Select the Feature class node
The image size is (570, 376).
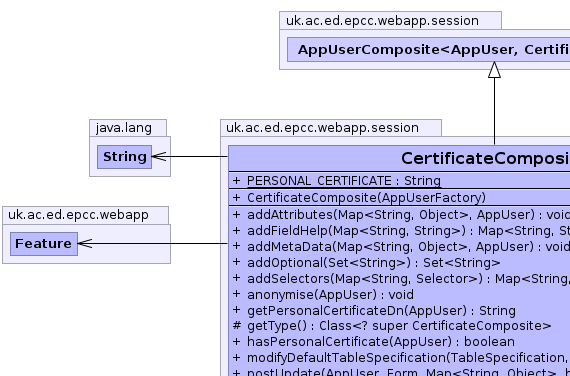(44, 244)
